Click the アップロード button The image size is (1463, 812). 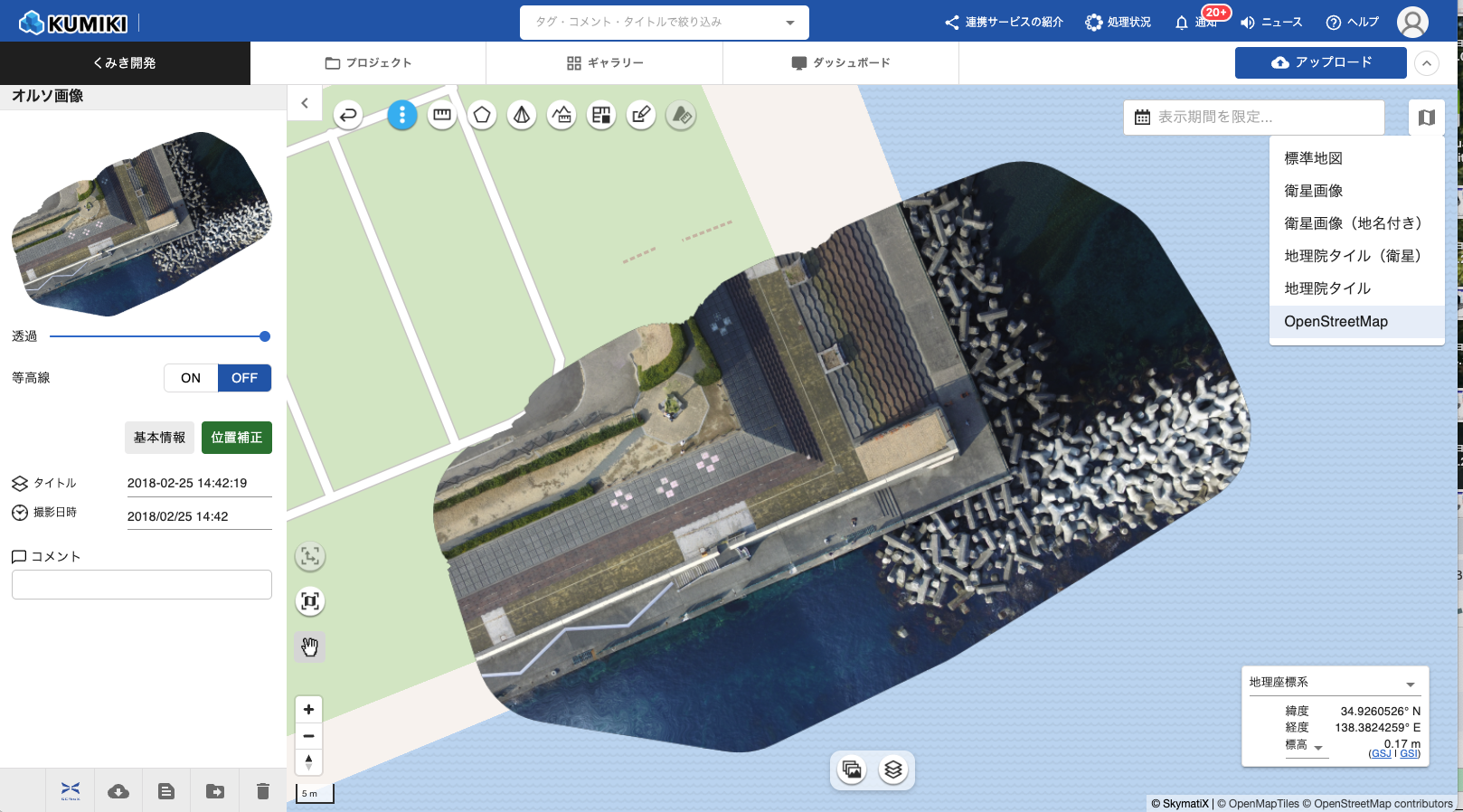[1320, 62]
